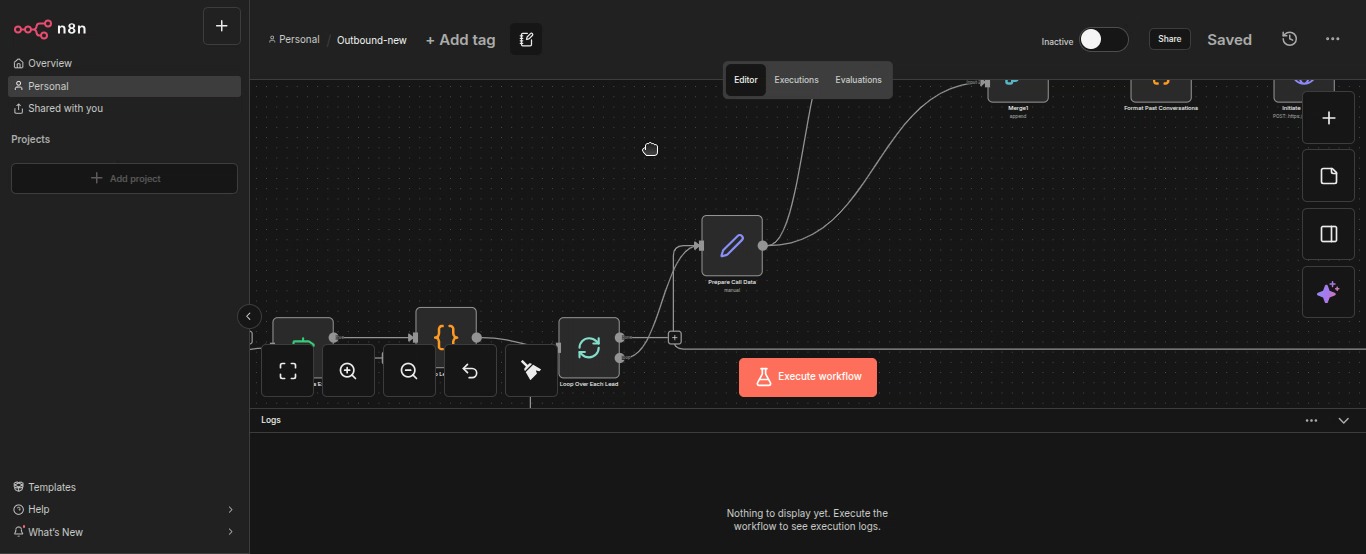Switch to the Executions tab
1366x554 pixels.
click(796, 80)
